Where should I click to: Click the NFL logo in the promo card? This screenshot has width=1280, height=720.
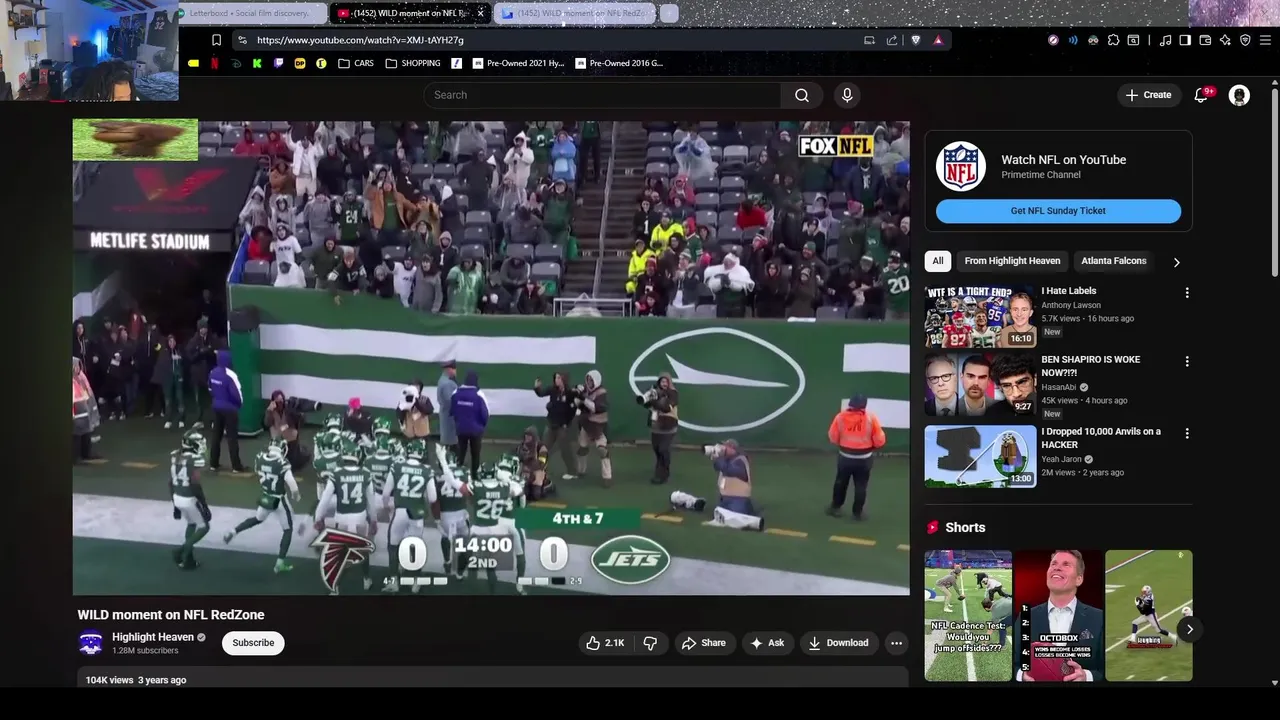[x=961, y=167]
